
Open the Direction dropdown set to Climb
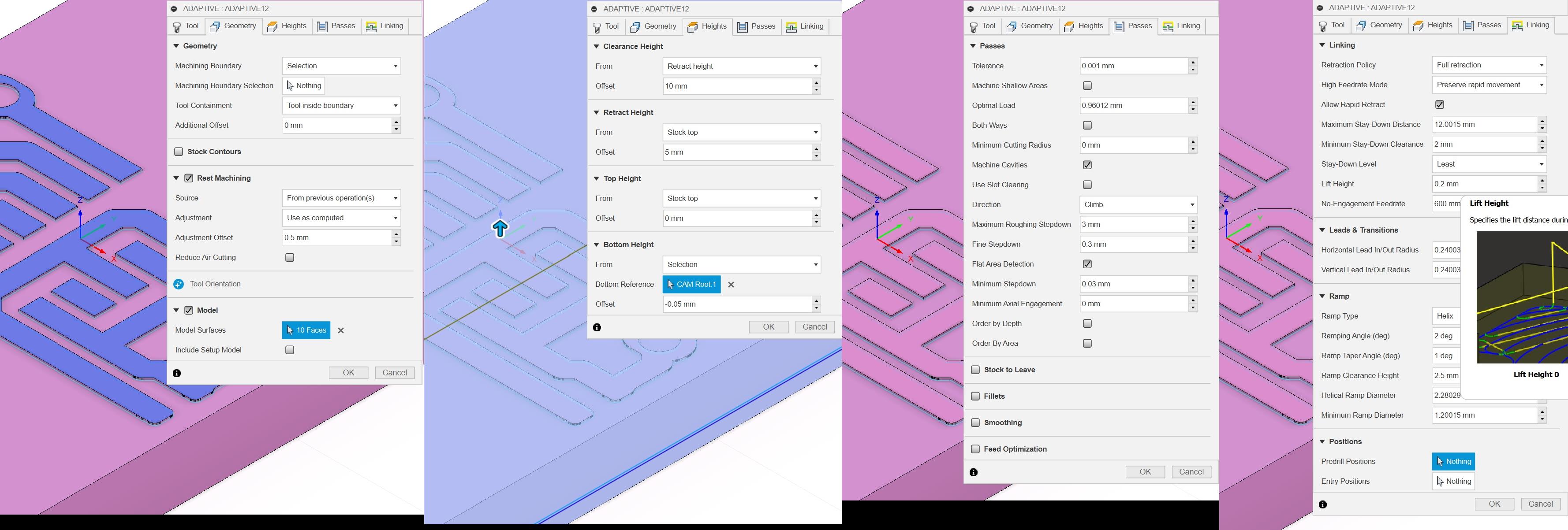(1138, 204)
